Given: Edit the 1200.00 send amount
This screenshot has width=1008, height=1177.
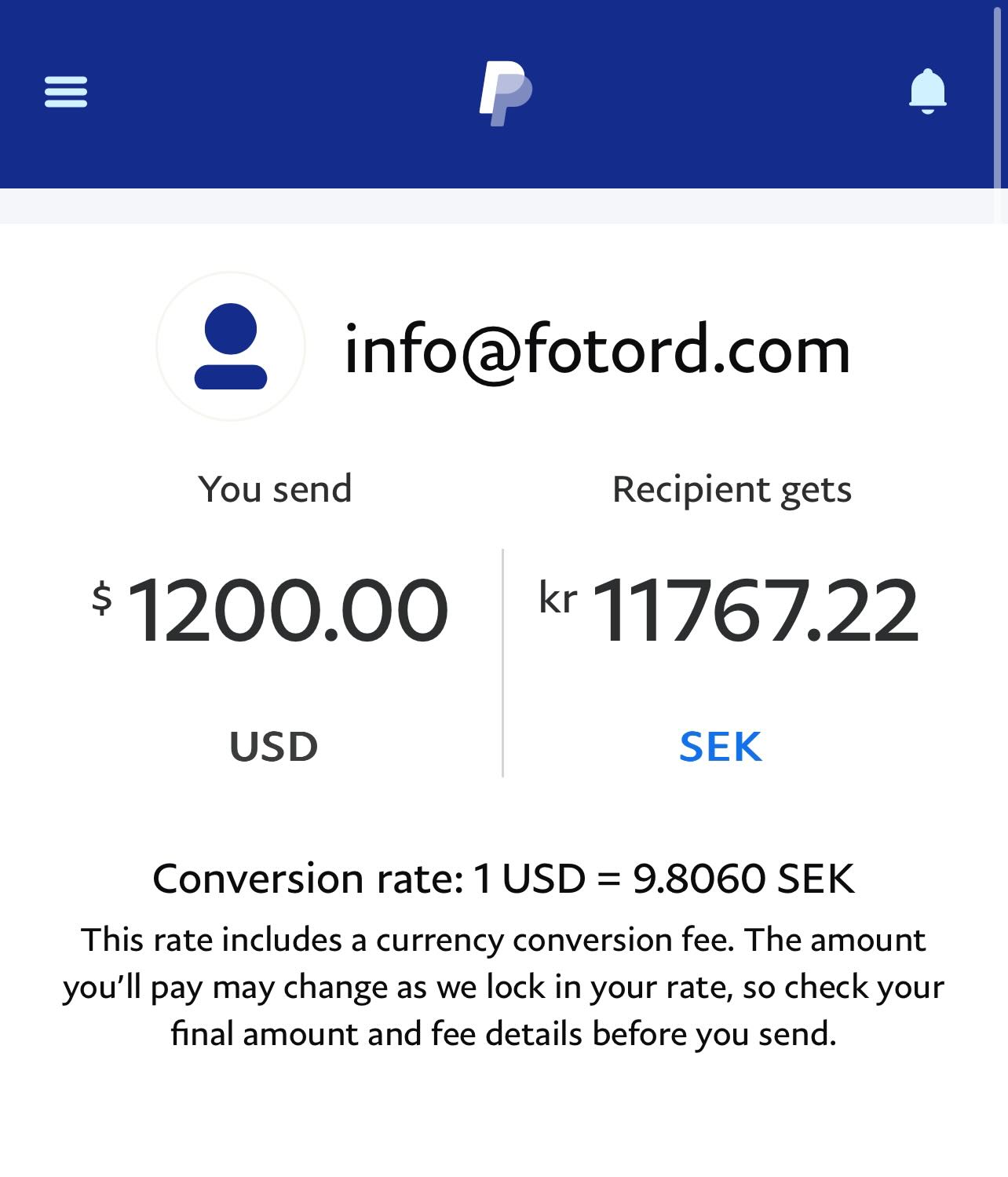Looking at the screenshot, I should click(287, 610).
